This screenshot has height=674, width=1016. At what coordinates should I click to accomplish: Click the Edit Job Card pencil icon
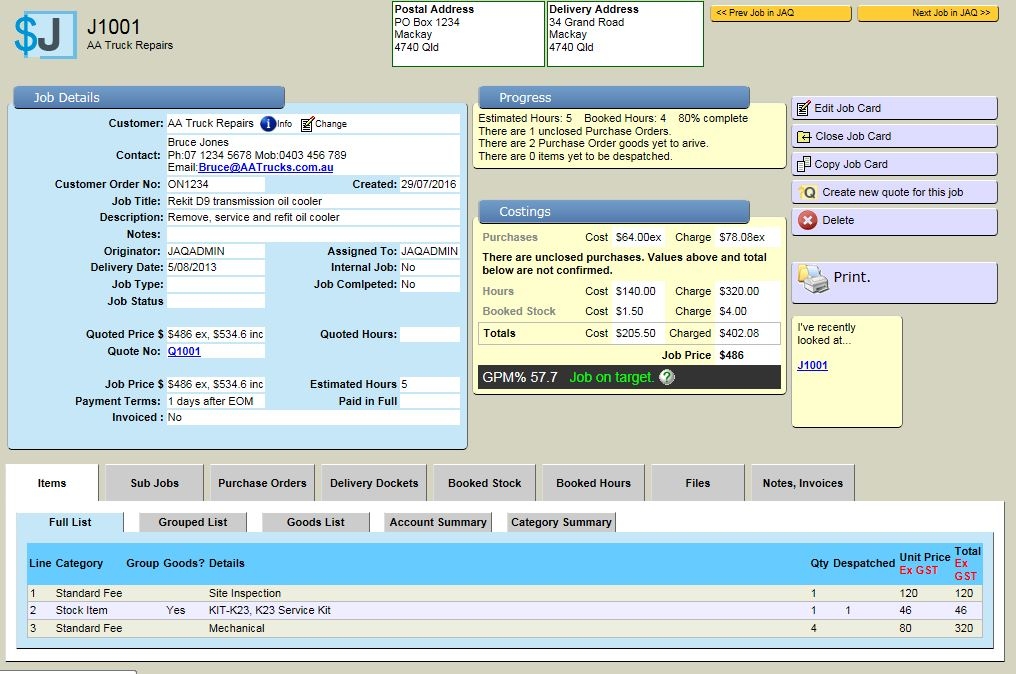(x=804, y=108)
